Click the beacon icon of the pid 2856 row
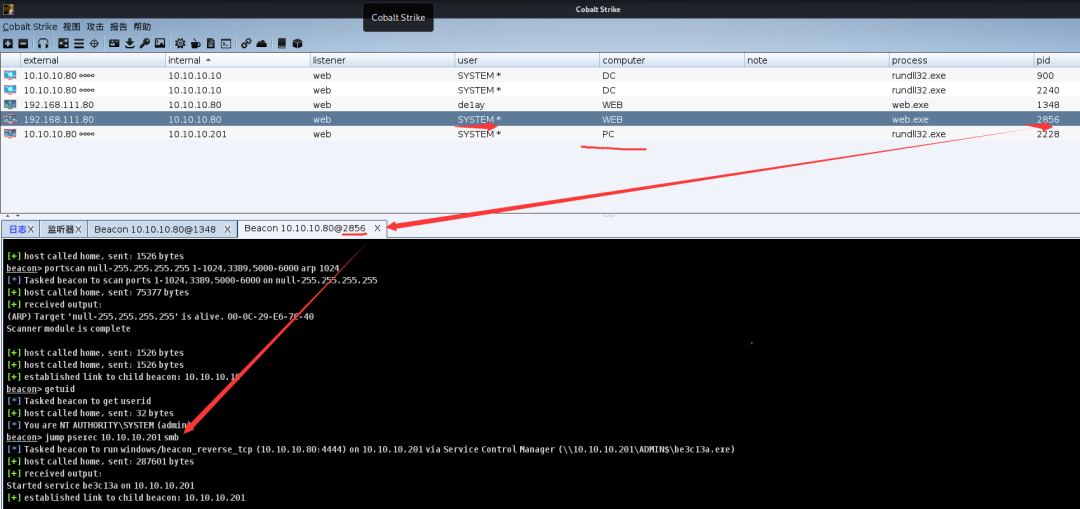1080x509 pixels. (x=10, y=119)
